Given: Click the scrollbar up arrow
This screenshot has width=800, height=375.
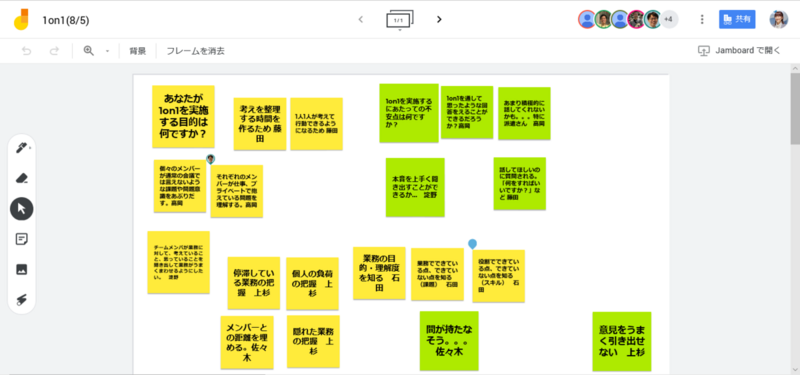Looking at the screenshot, I should [795, 68].
